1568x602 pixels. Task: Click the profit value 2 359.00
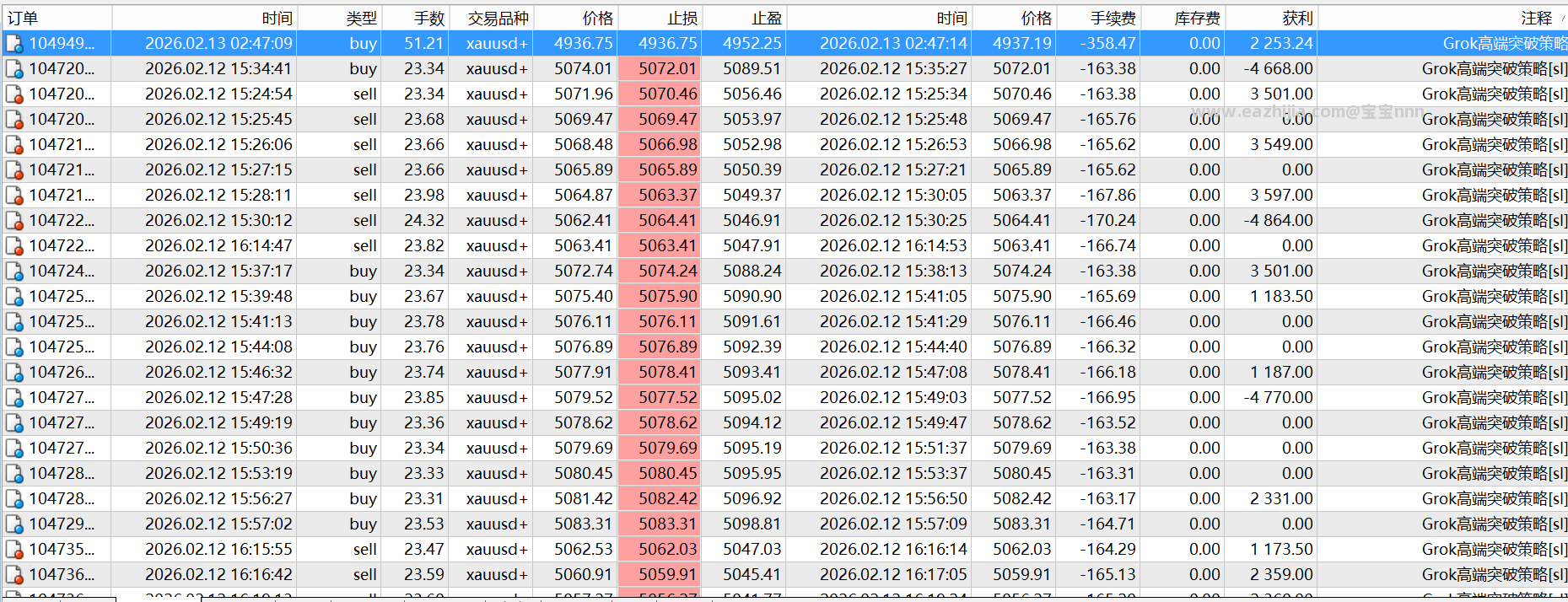[1281, 574]
